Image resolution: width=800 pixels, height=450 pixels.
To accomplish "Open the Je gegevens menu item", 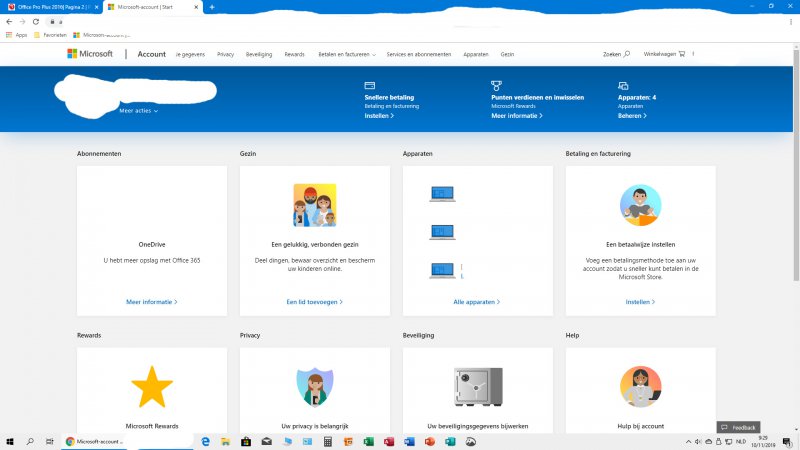I will point(190,55).
